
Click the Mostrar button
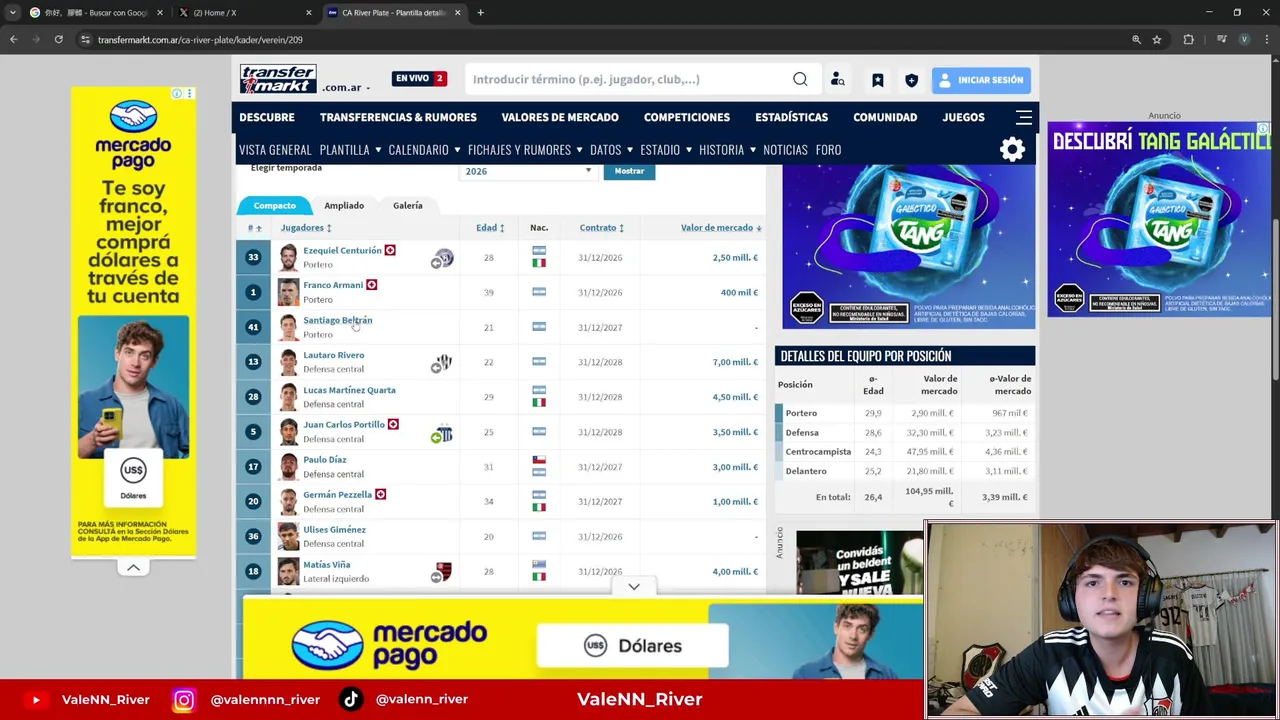tap(629, 171)
